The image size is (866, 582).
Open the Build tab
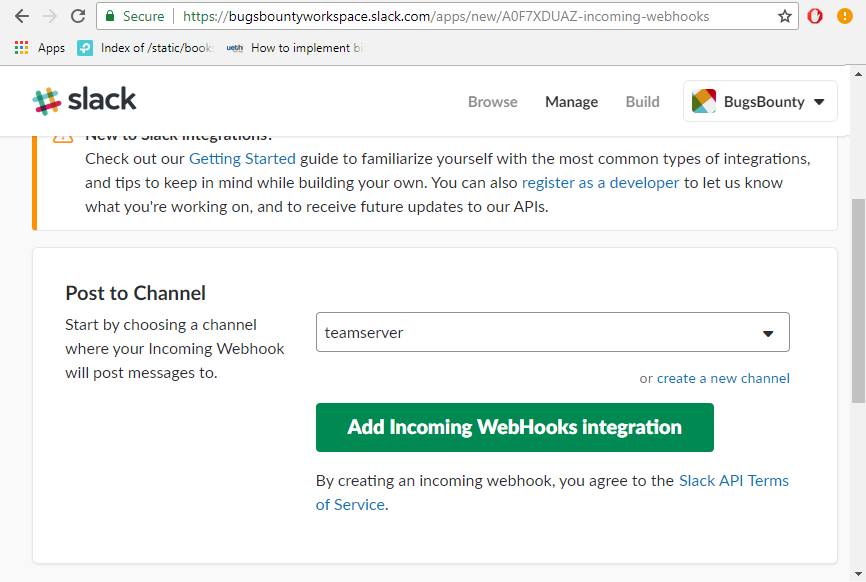[x=642, y=101]
